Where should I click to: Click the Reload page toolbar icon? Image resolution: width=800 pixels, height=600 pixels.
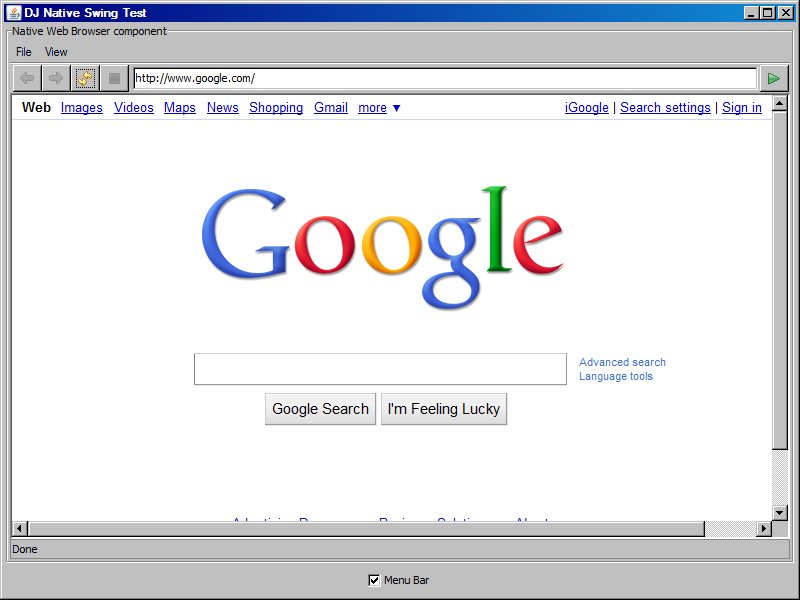coord(85,78)
